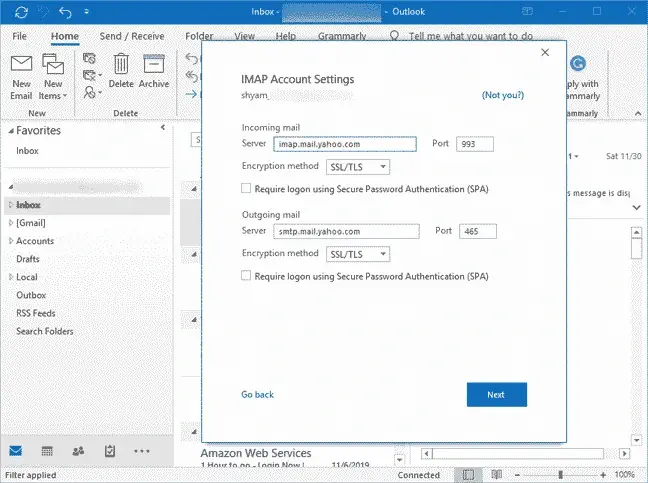The image size is (648, 483).
Task: Switch to Tasks view icon
Action: click(110, 451)
